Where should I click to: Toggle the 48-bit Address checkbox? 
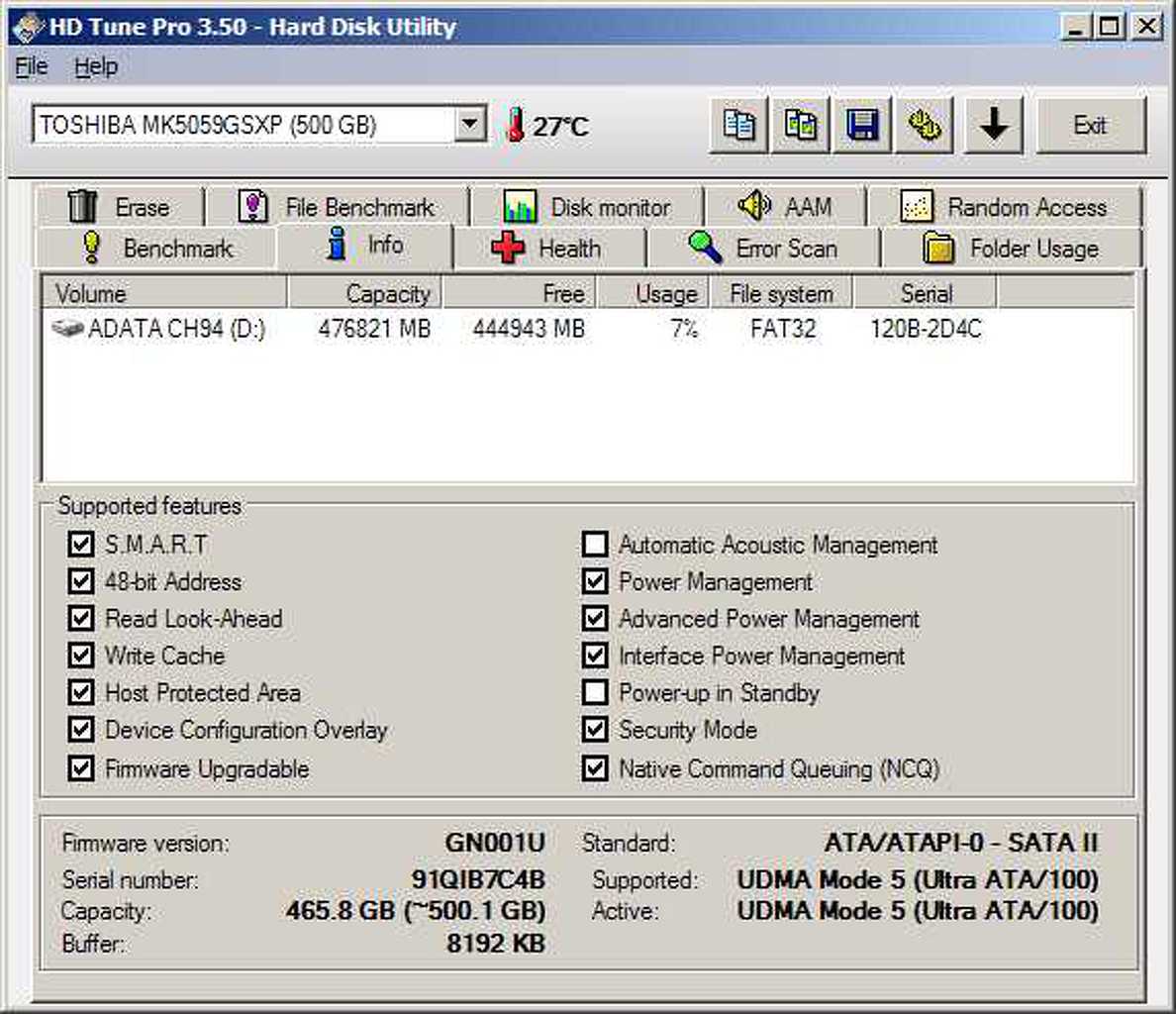pyautogui.click(x=81, y=581)
